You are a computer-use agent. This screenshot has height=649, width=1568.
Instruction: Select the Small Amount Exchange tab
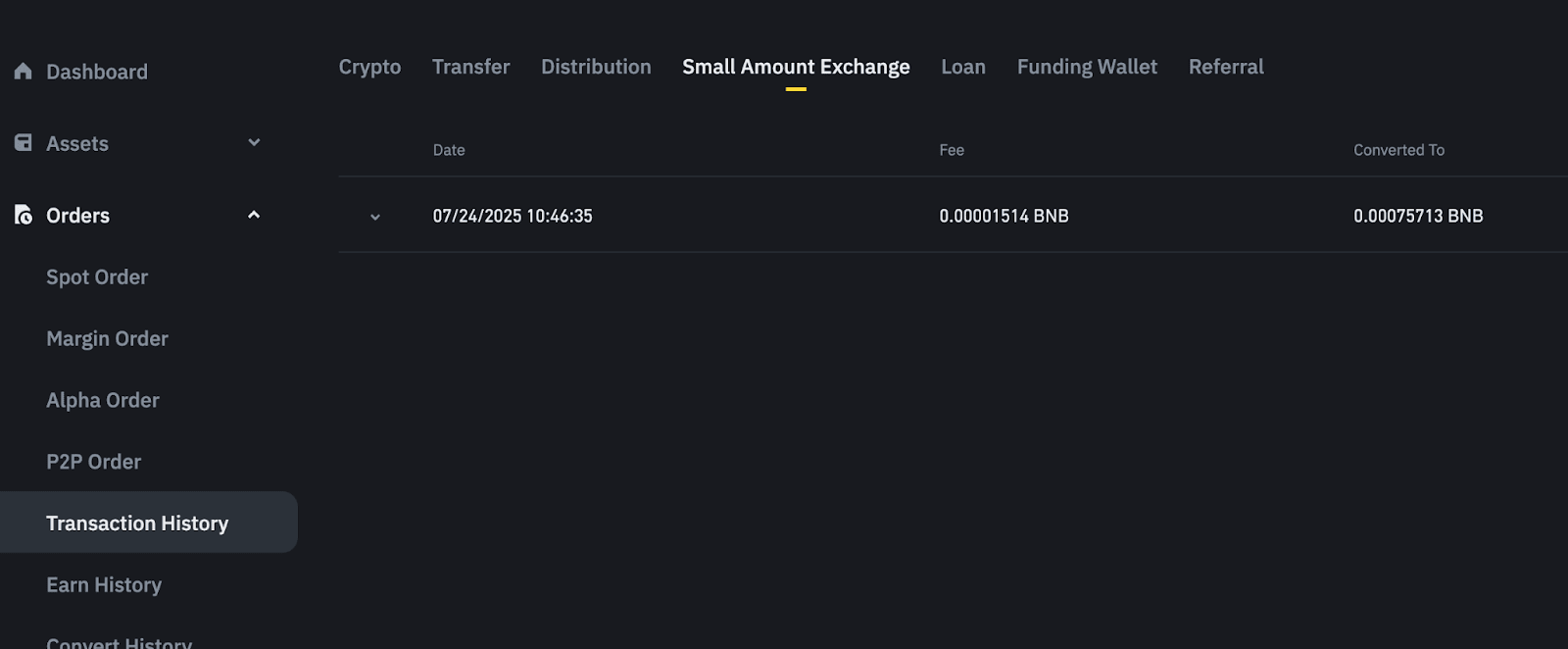pyautogui.click(x=796, y=67)
